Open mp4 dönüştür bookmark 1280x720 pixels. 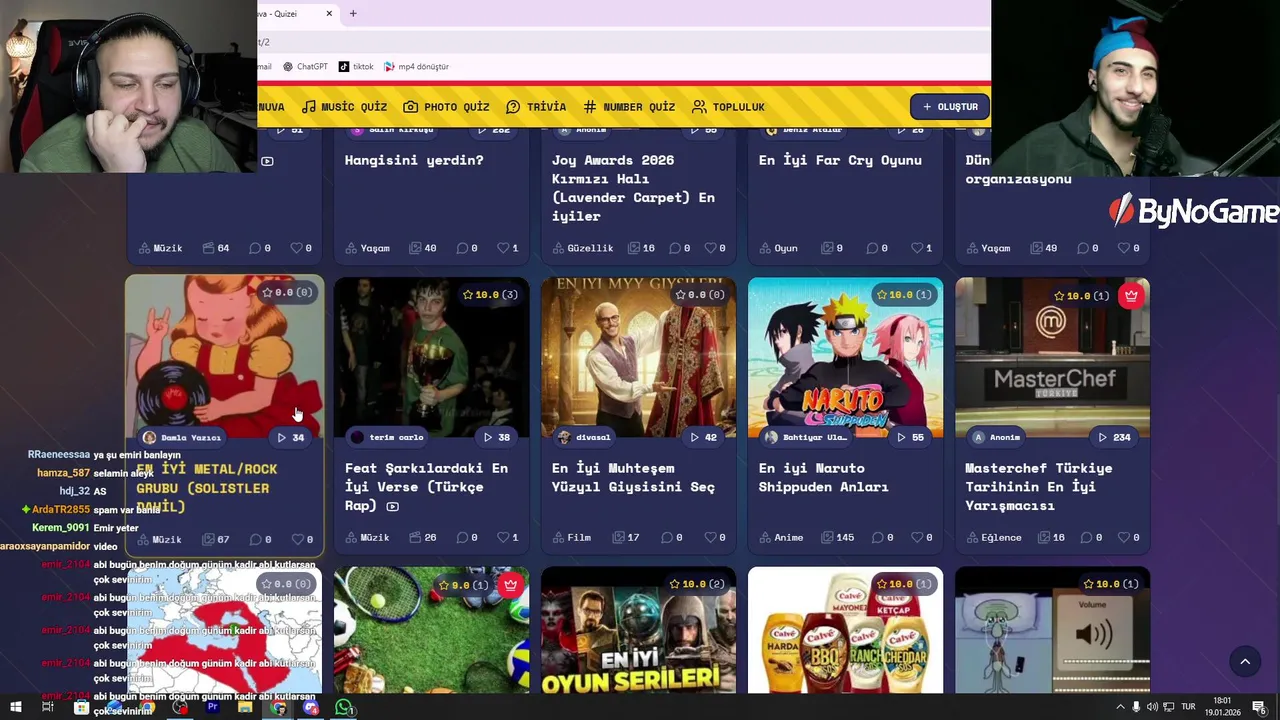(x=417, y=67)
